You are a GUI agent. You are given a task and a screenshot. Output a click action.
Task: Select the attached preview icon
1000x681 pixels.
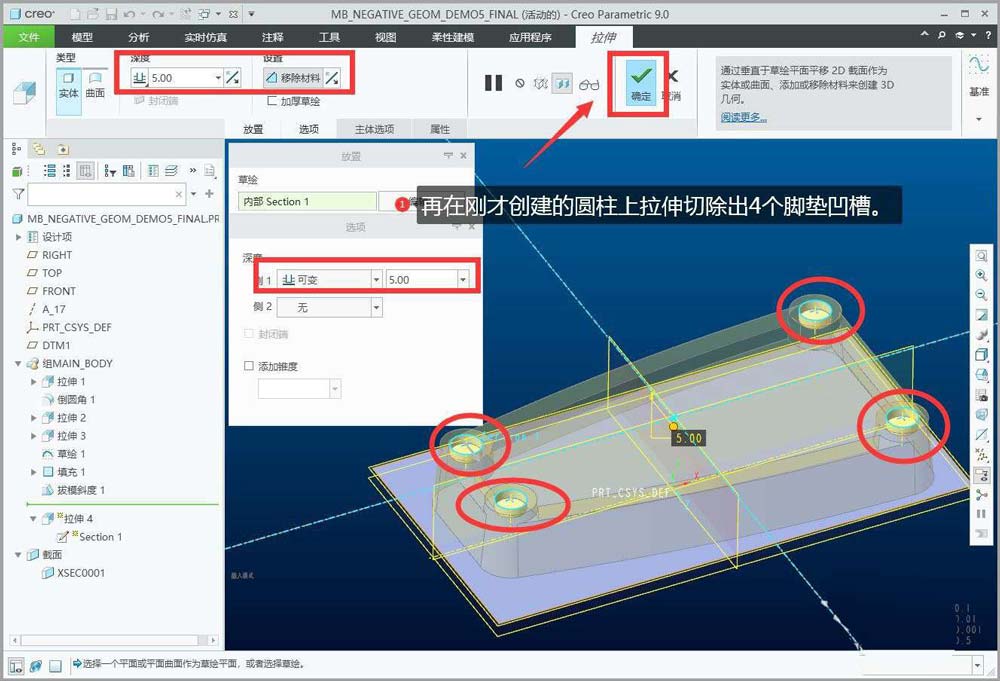point(562,84)
